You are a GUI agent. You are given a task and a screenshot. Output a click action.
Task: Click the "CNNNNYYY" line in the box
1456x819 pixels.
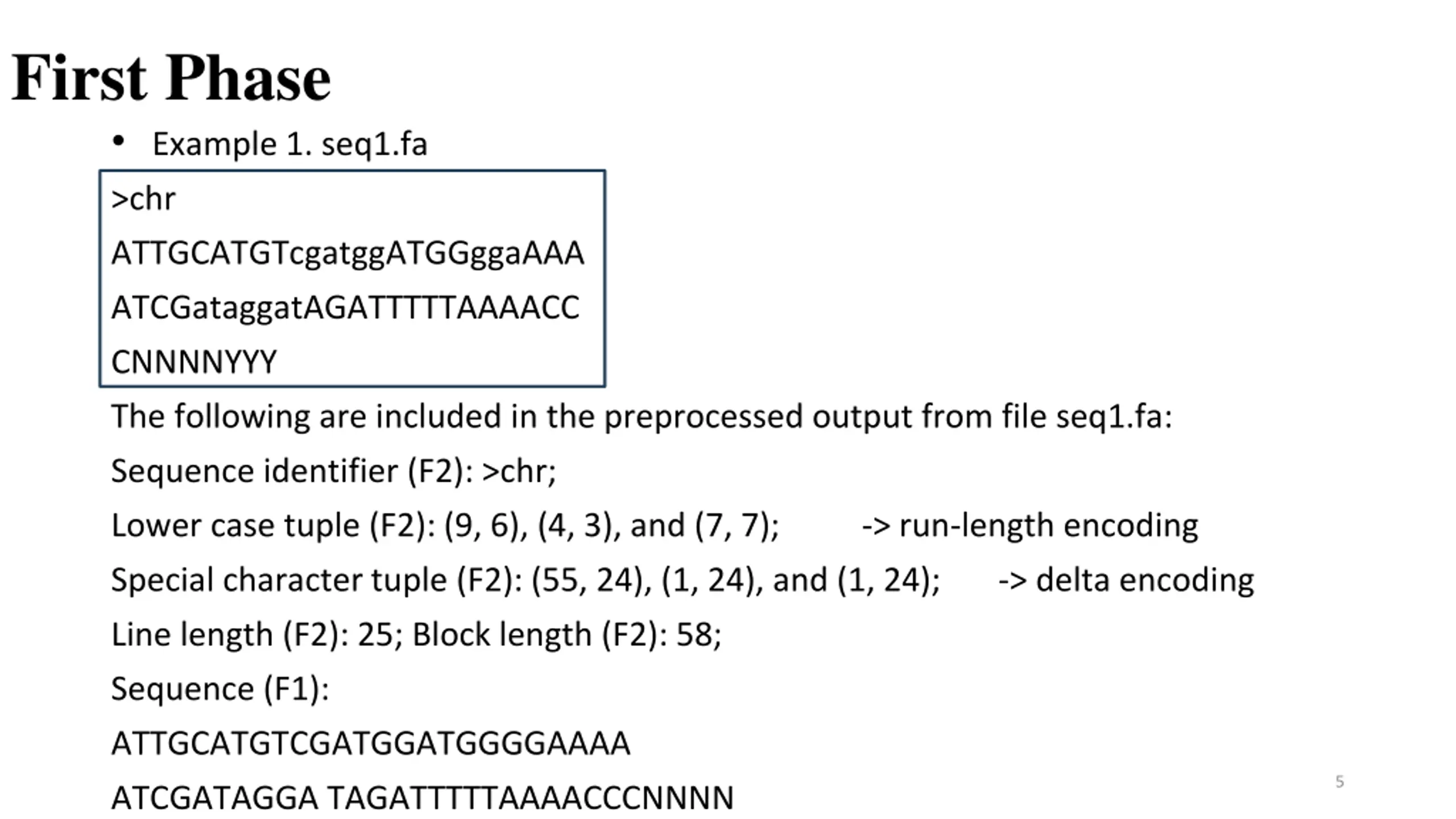[x=194, y=362]
